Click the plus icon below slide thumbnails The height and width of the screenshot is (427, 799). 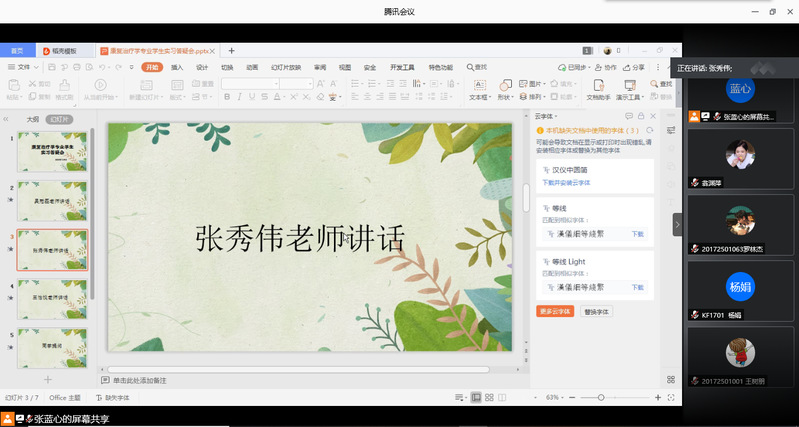(x=47, y=380)
